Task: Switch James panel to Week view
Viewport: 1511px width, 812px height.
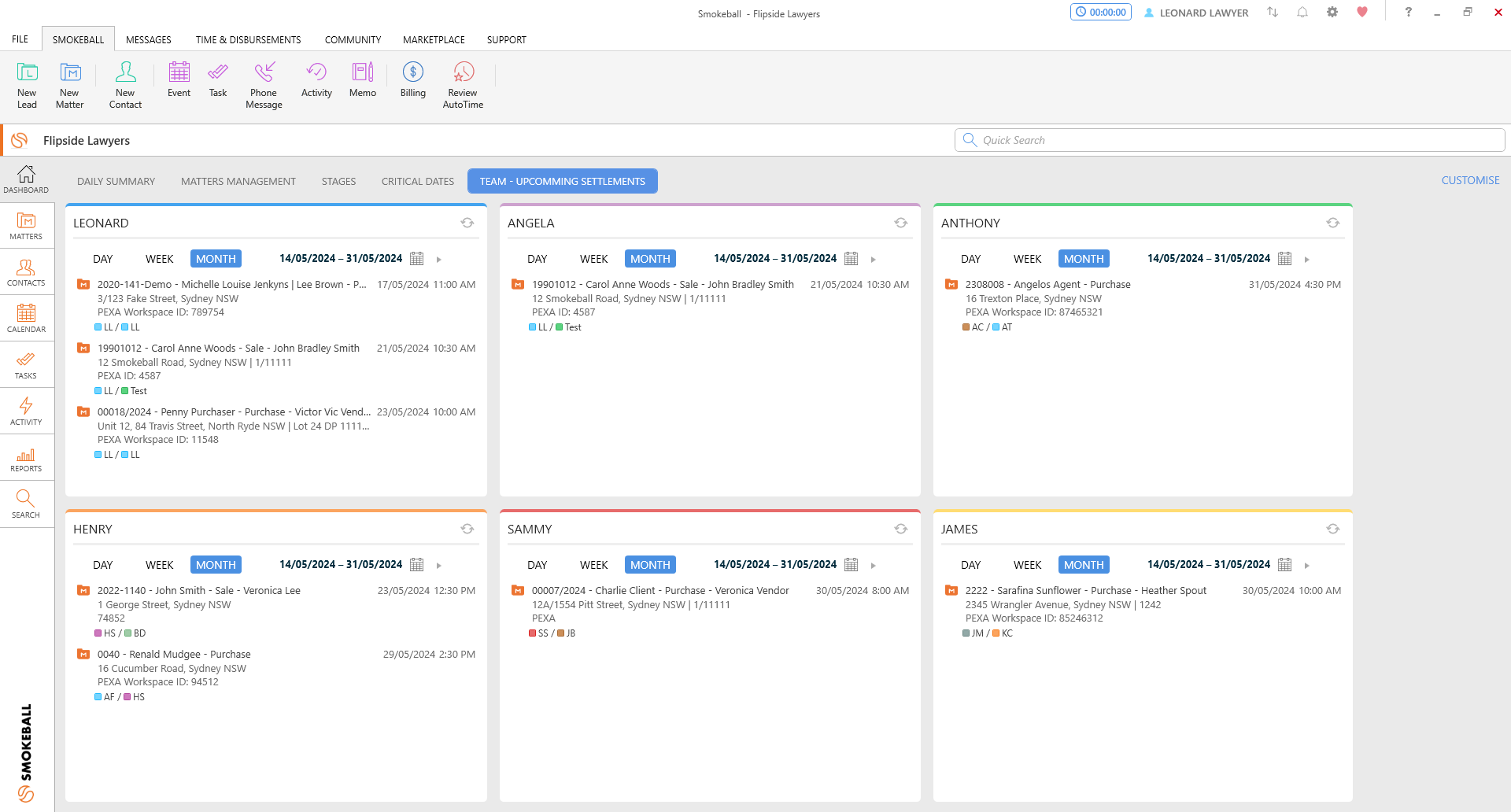Action: 1028,565
